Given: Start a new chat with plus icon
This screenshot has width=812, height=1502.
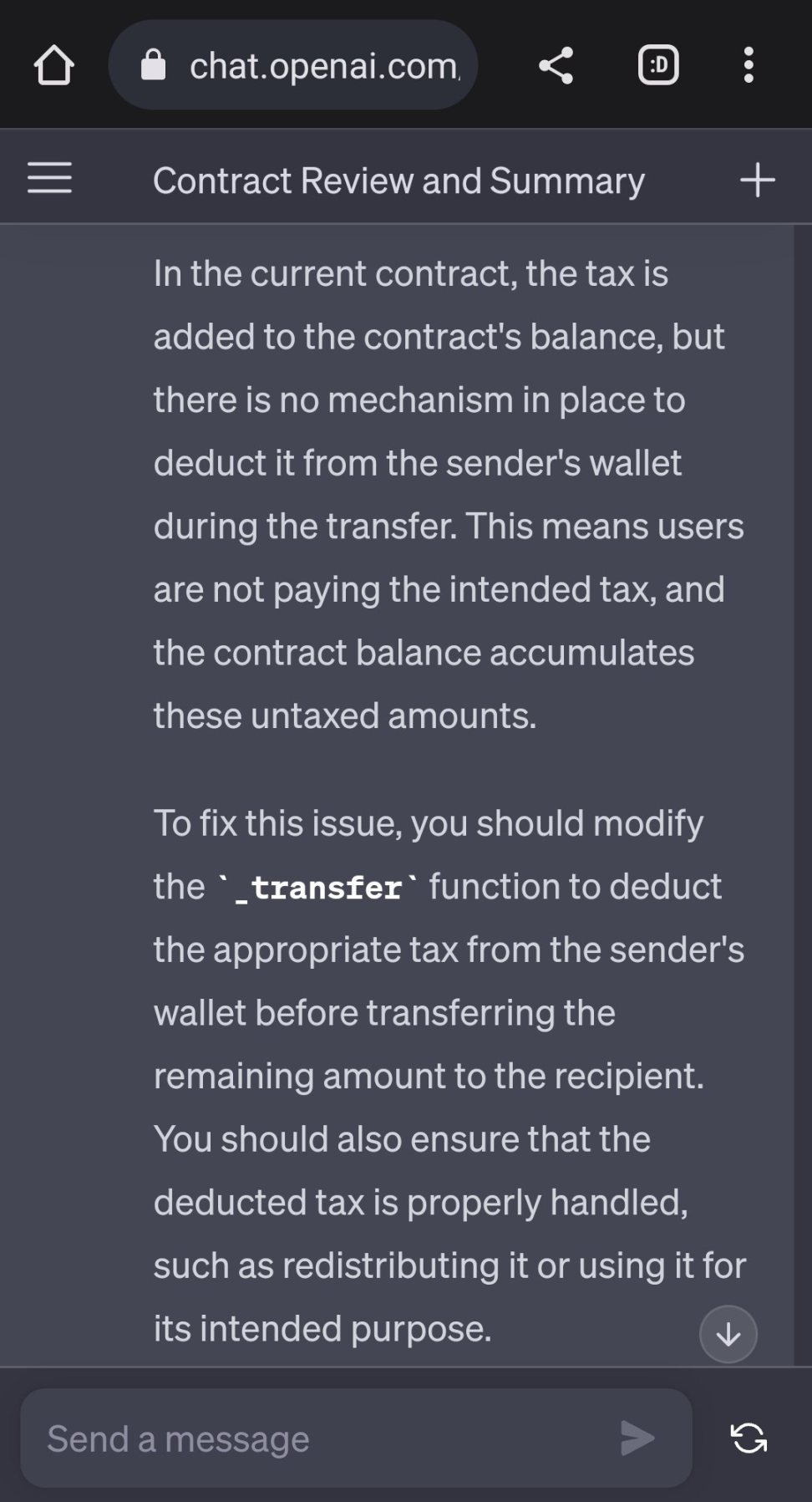Looking at the screenshot, I should [758, 180].
